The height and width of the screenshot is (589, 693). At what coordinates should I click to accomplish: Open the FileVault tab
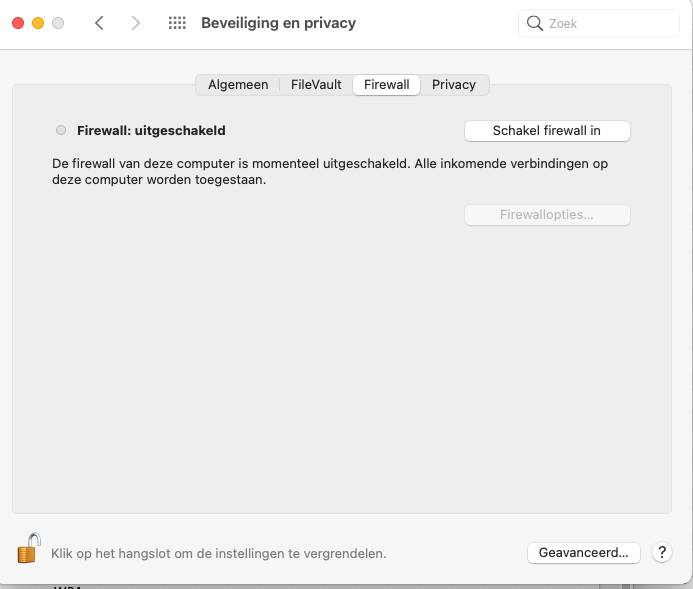316,84
